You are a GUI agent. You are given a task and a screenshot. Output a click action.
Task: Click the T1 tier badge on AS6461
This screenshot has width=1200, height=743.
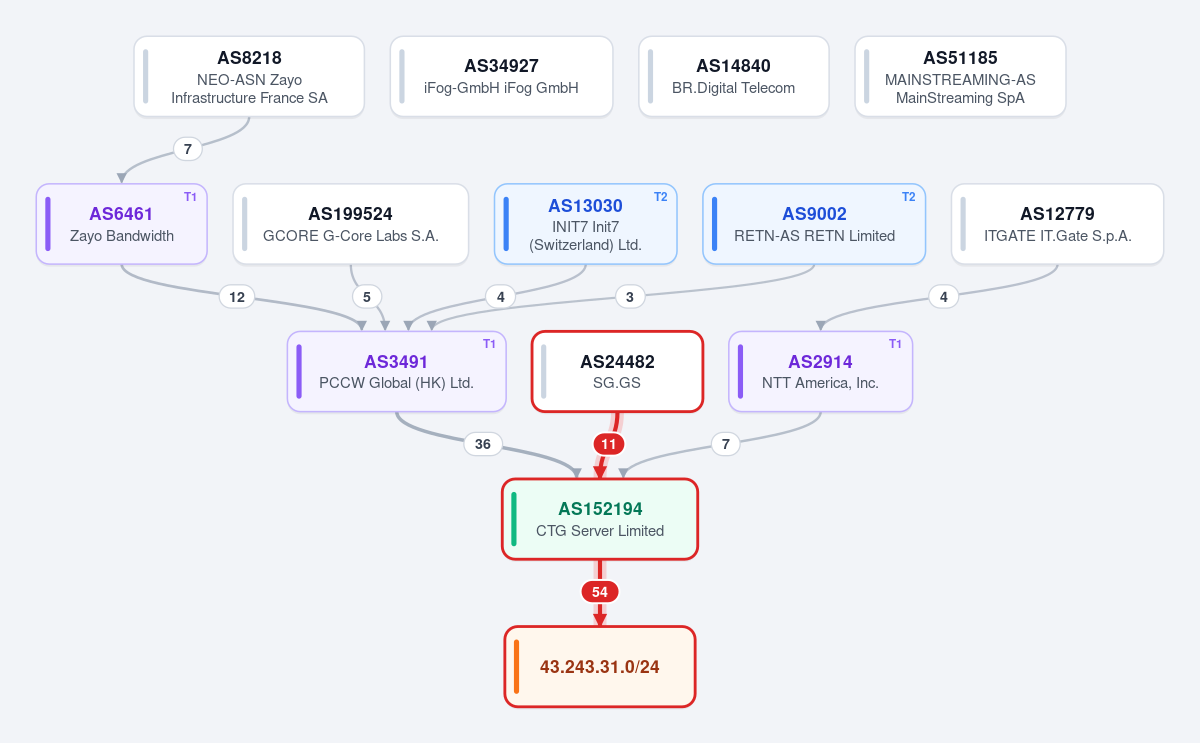tap(190, 197)
